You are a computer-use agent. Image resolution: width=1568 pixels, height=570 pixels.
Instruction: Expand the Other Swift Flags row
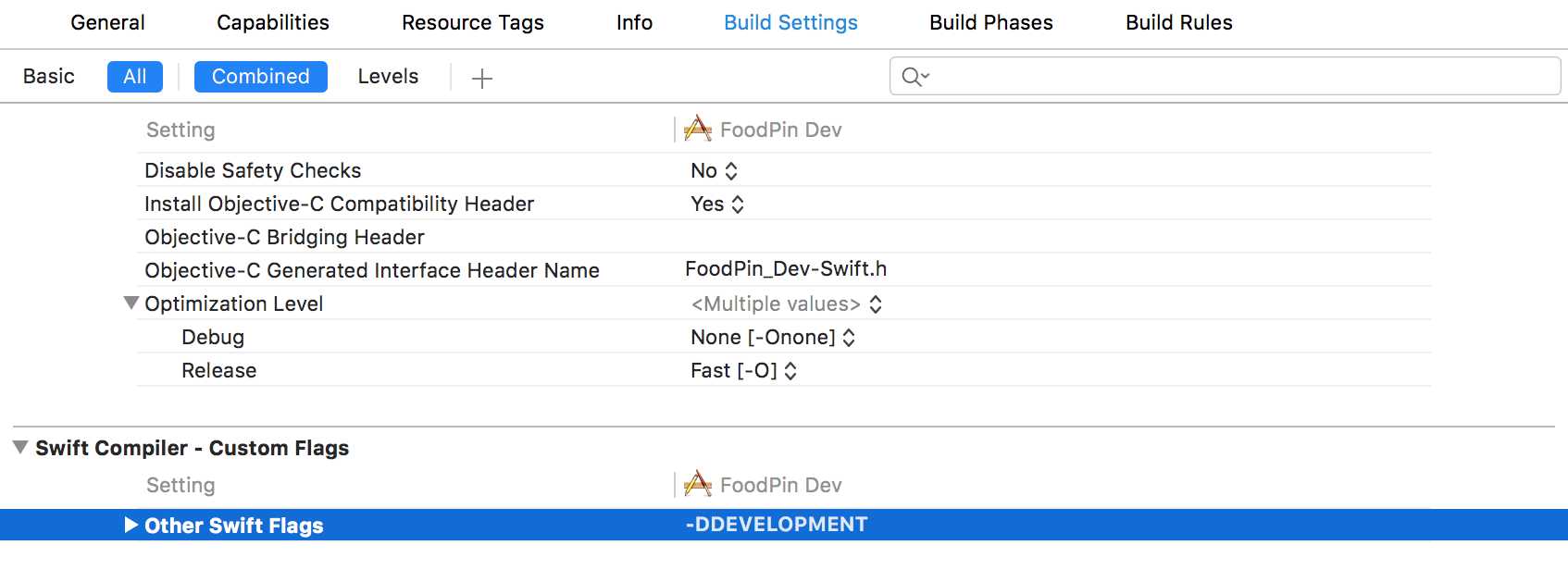click(x=131, y=525)
